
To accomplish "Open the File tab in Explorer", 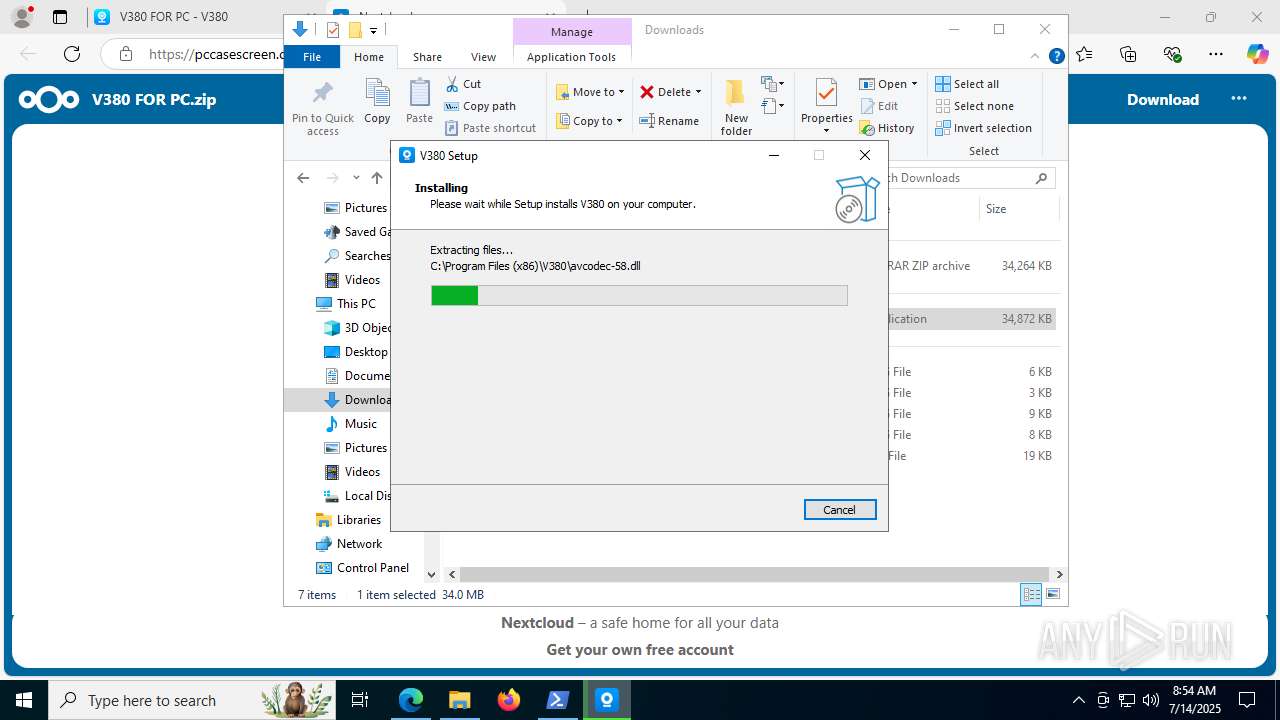I will pos(312,57).
